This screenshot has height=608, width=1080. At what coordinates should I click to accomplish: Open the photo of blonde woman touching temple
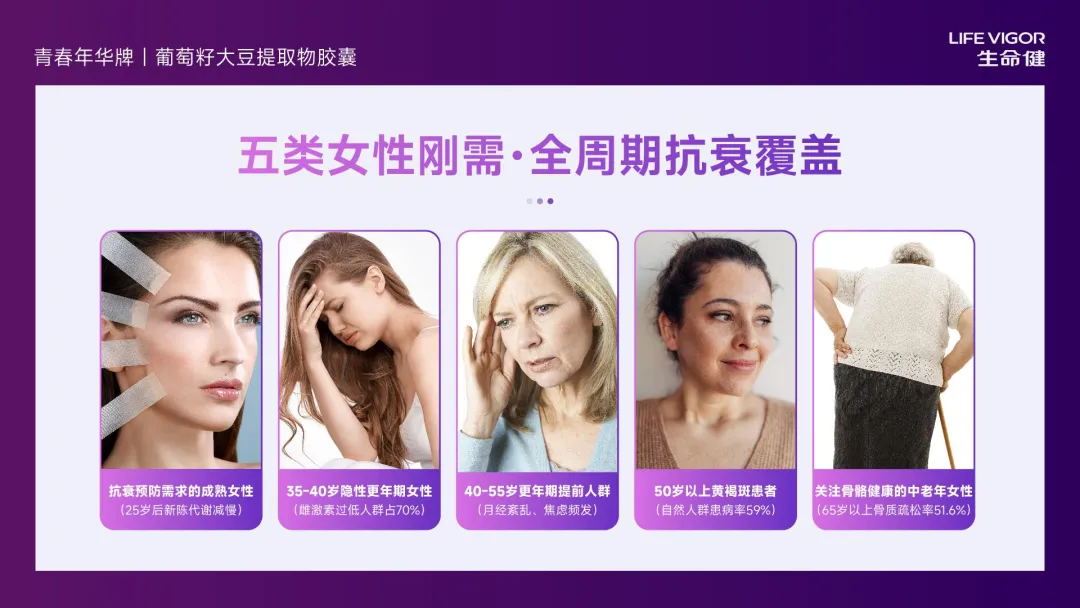(x=537, y=350)
